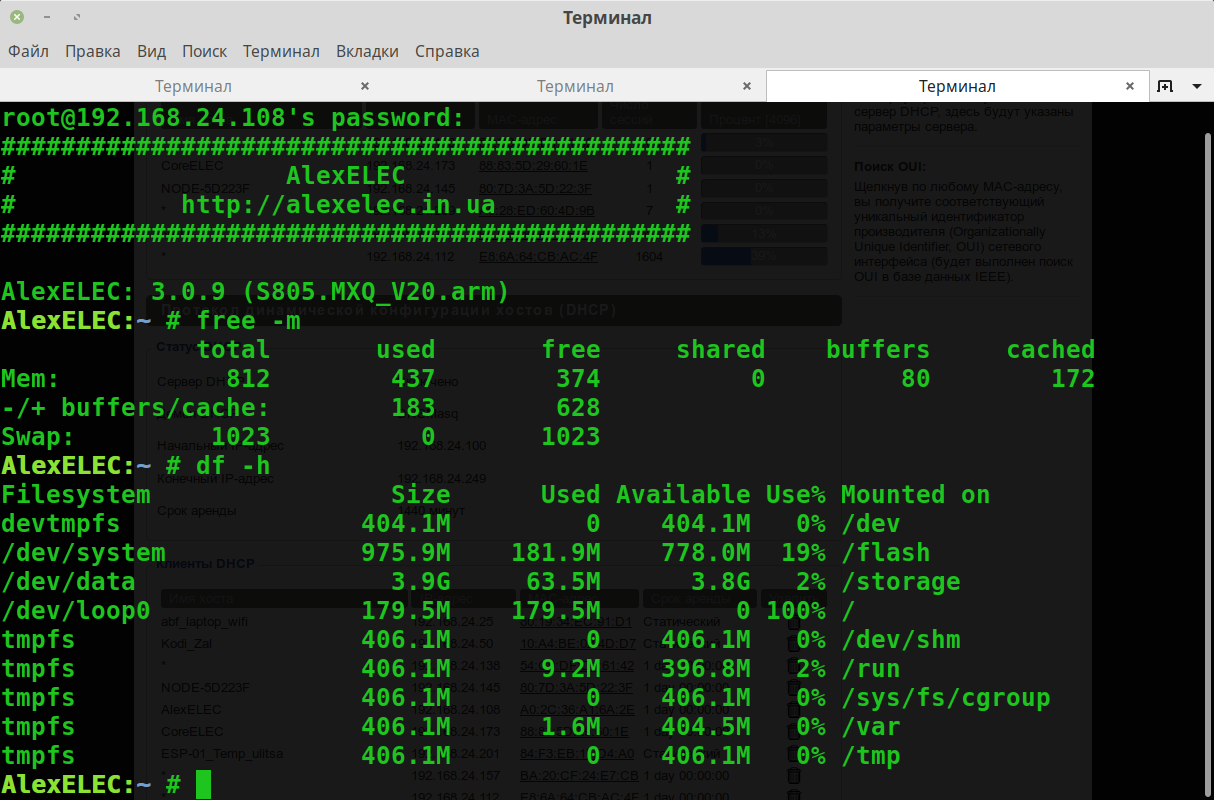Click the '/tmp' mount point

pos(871,756)
